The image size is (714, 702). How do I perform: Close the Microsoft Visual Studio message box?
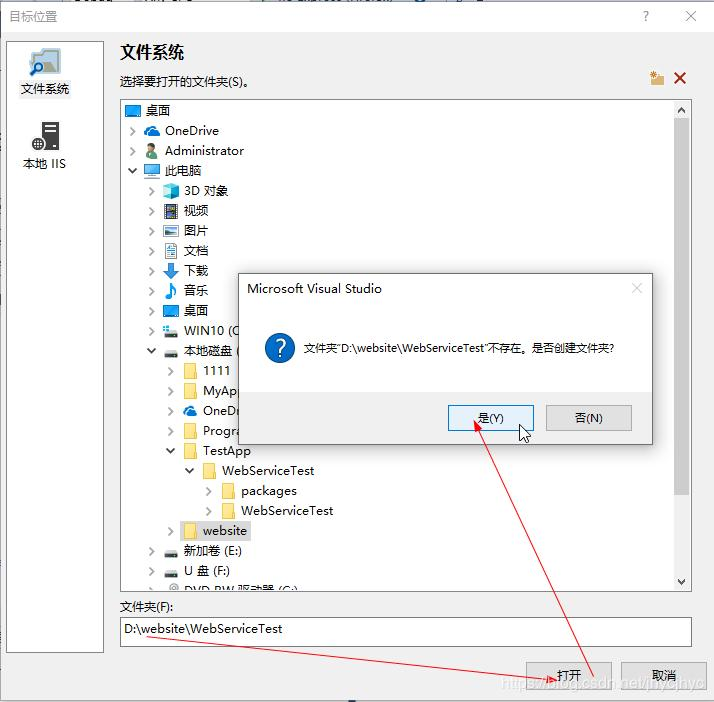(637, 288)
